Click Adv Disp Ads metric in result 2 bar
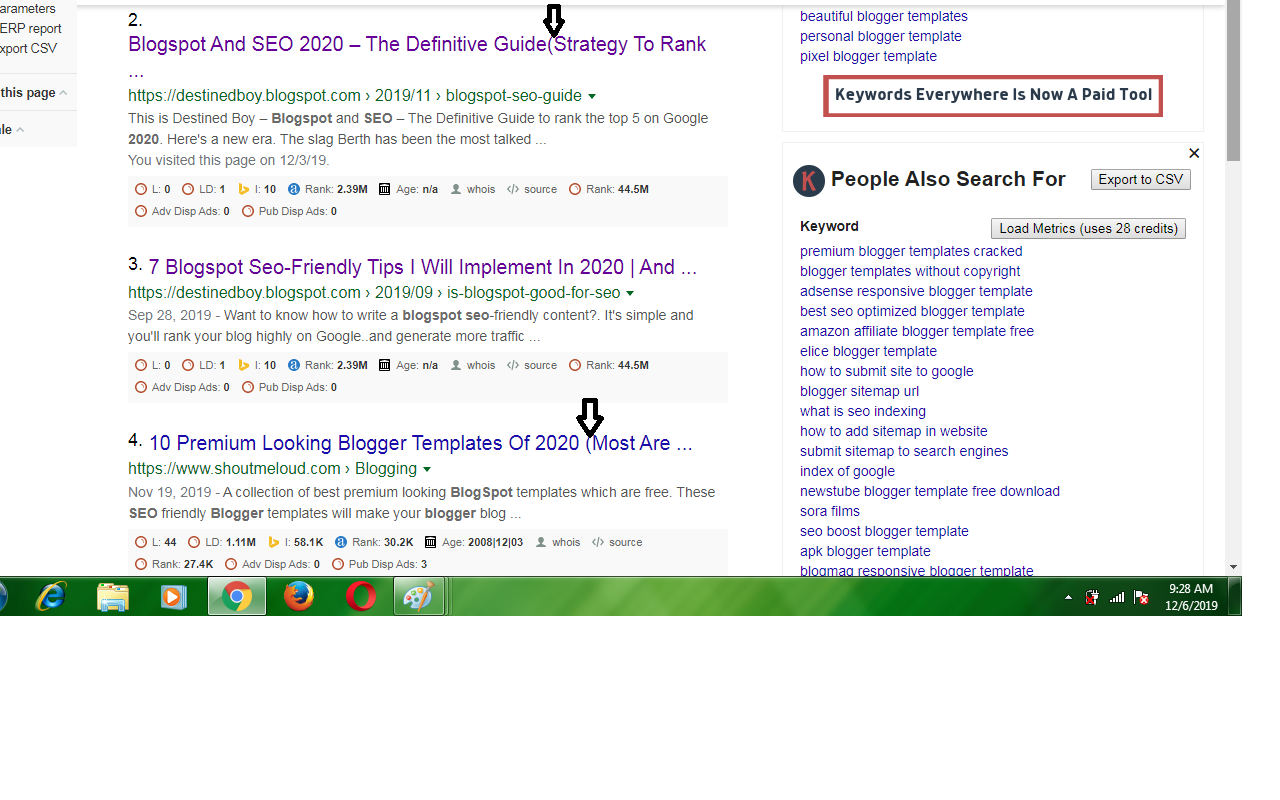Screen dimensions: 1280x800 (x=182, y=211)
